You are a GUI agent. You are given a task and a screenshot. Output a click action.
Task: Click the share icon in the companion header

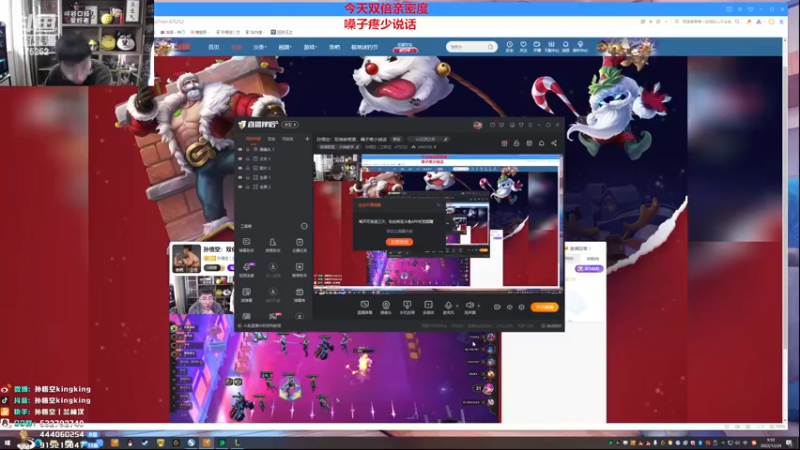point(554,143)
